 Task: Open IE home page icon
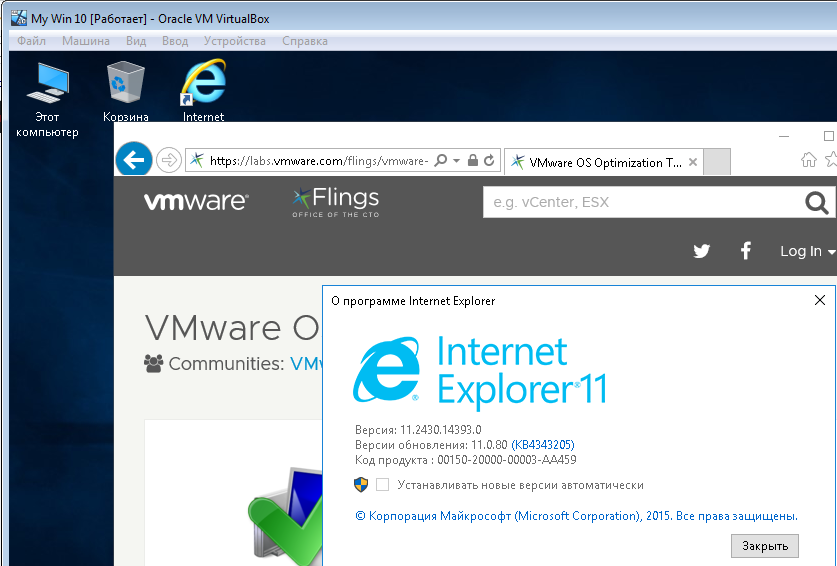tap(809, 159)
